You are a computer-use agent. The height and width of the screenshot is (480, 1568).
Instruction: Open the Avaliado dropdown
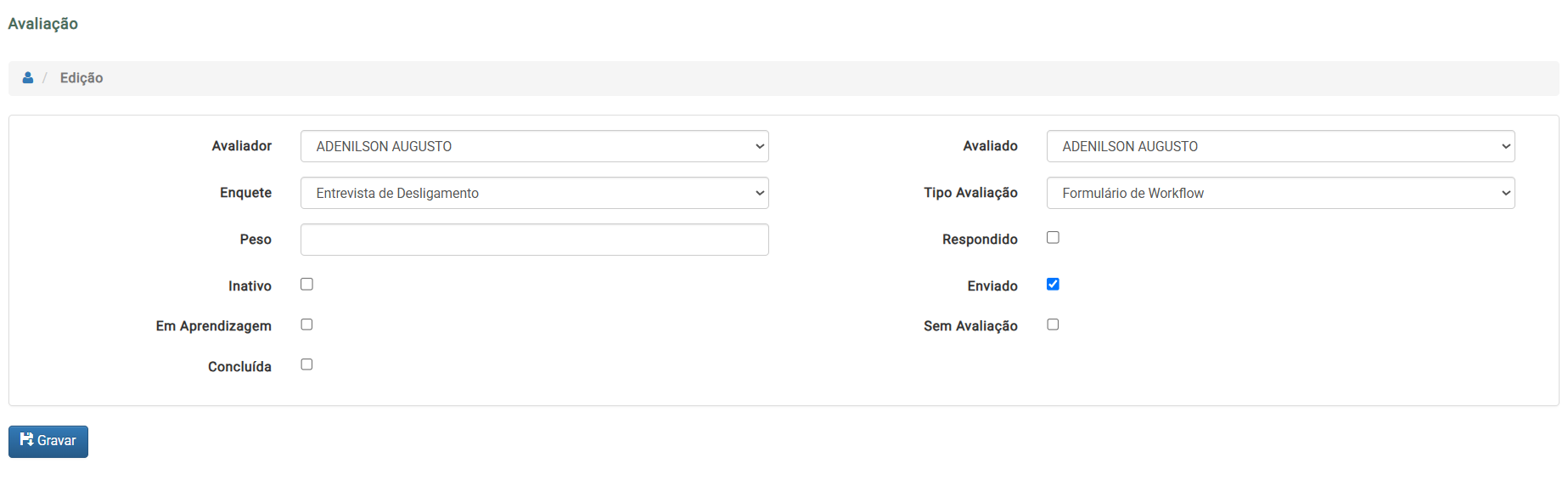(x=1280, y=146)
